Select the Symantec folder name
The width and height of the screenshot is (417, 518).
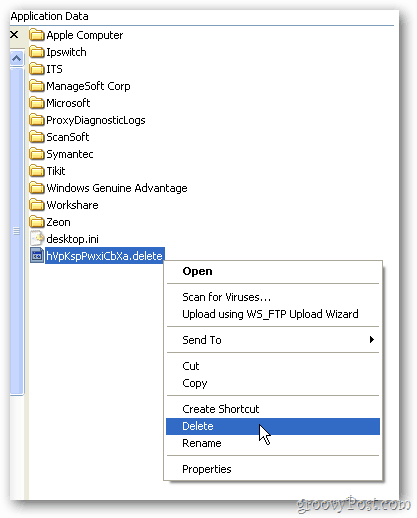click(70, 154)
